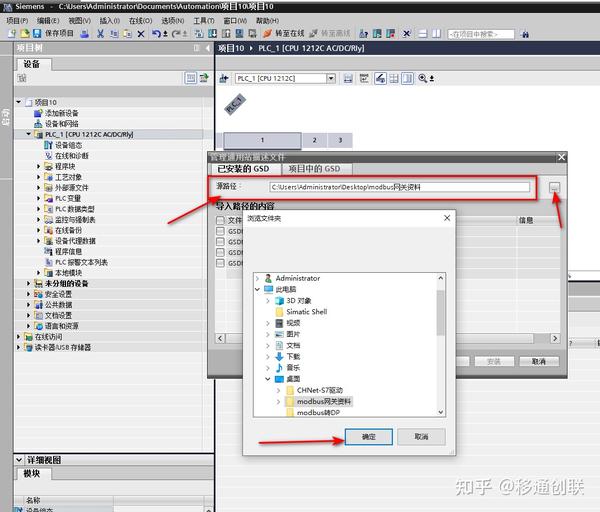Click the network view icon left of PLC_1 dropdown
The image size is (600, 512).
(x=224, y=78)
